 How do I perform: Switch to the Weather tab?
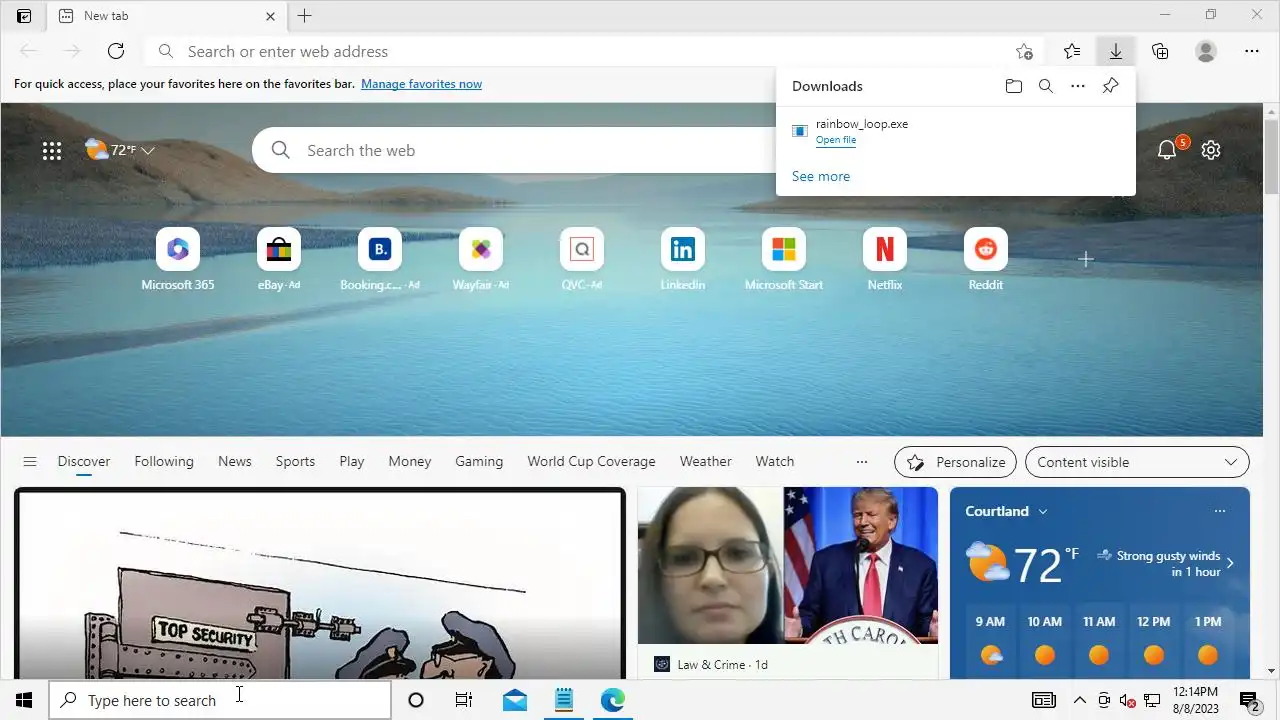pos(706,461)
